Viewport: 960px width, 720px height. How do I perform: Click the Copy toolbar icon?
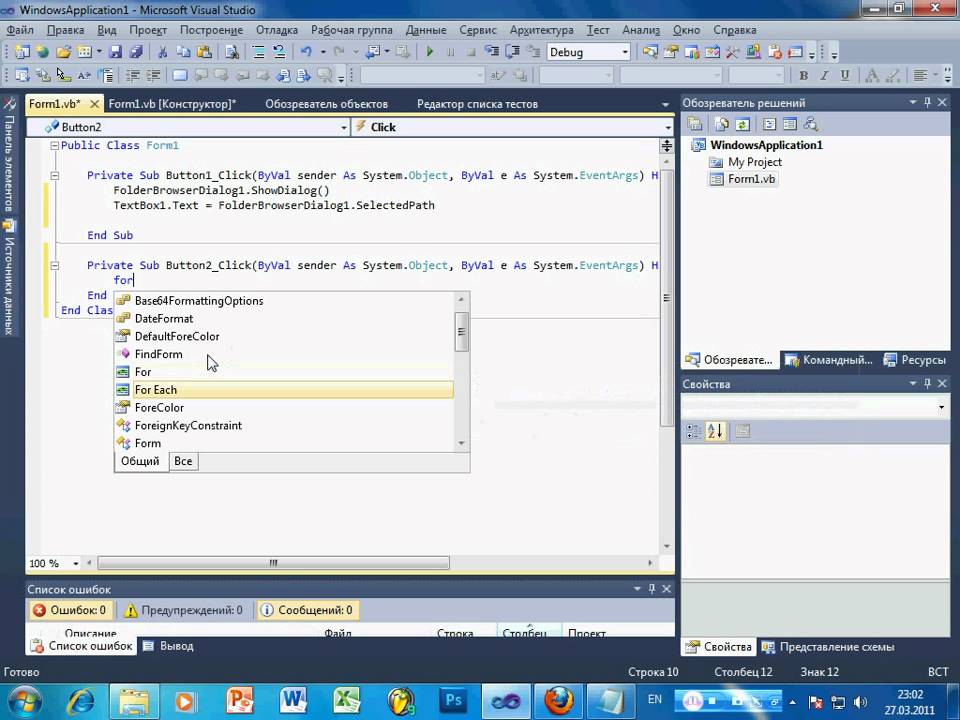pos(183,52)
